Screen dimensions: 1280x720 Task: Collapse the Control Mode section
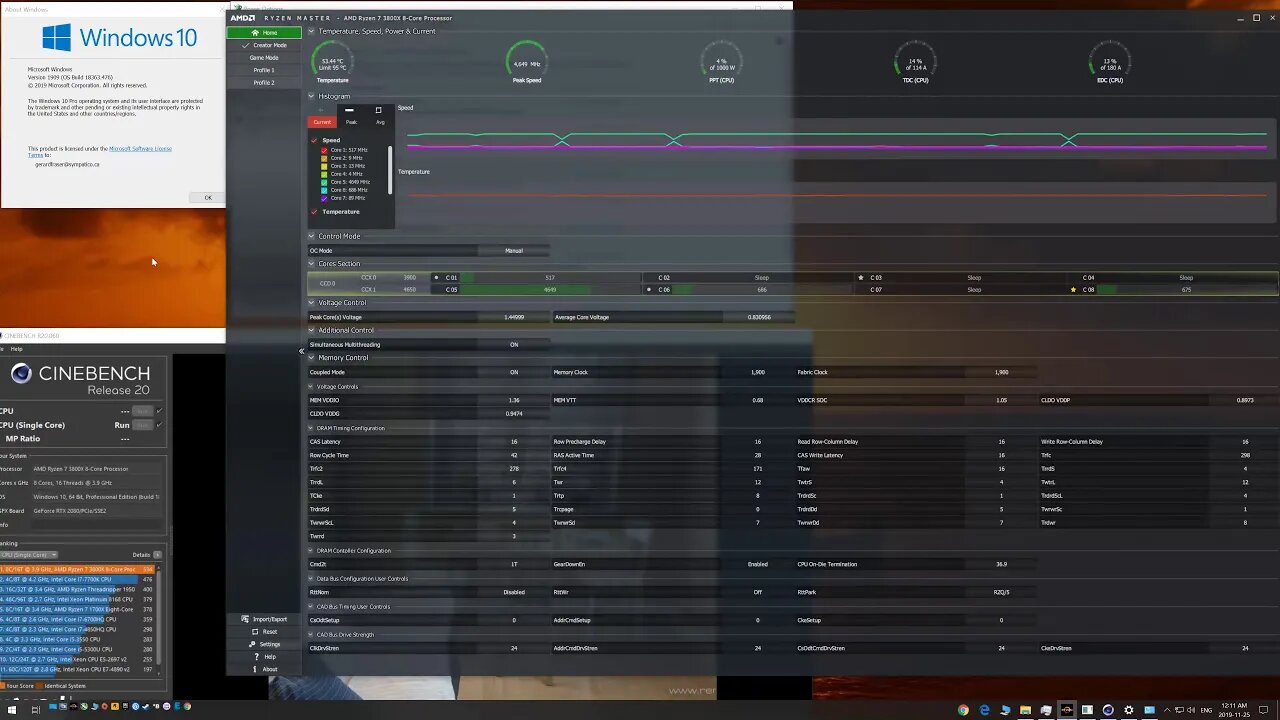point(312,236)
